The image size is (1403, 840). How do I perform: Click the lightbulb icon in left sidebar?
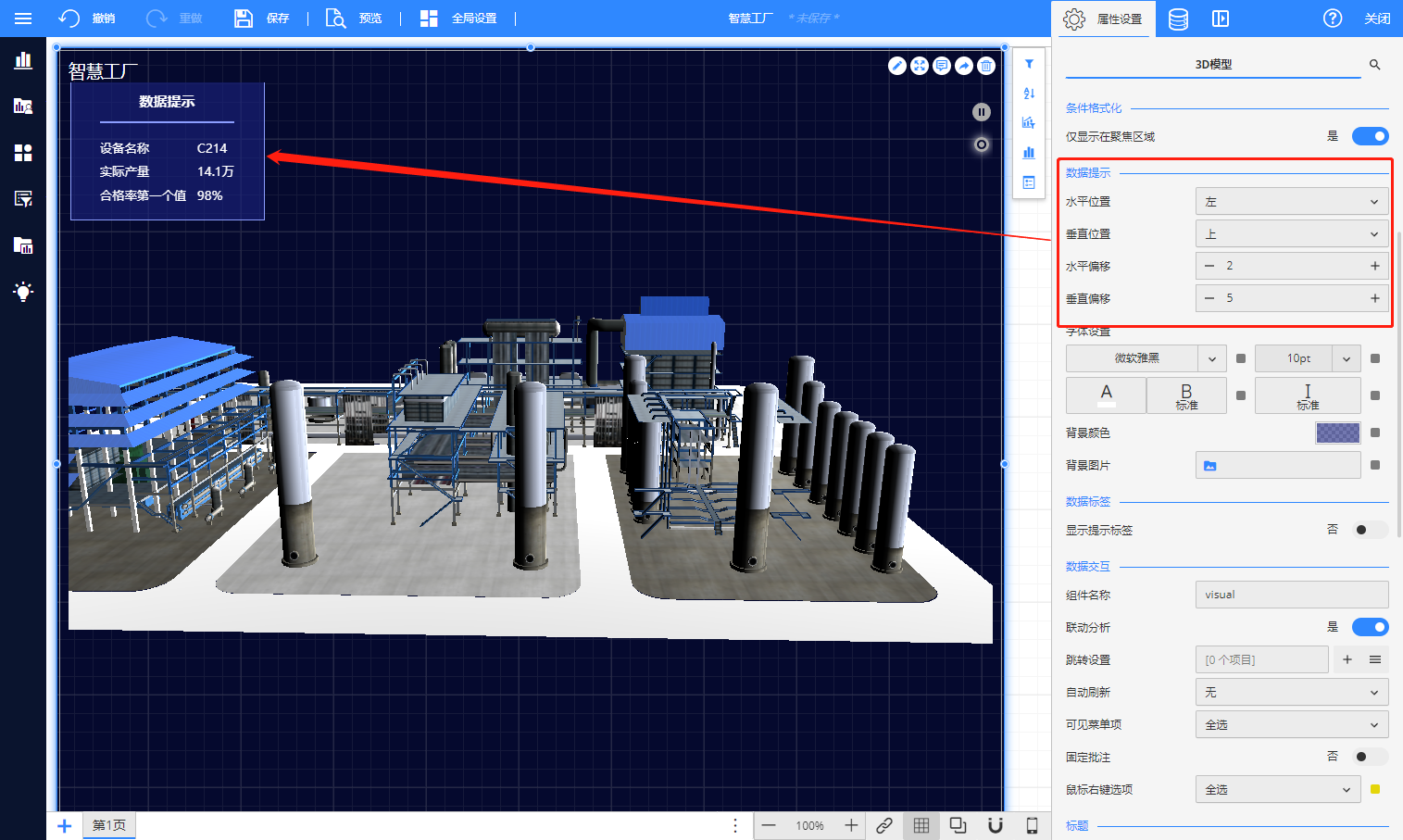23,292
